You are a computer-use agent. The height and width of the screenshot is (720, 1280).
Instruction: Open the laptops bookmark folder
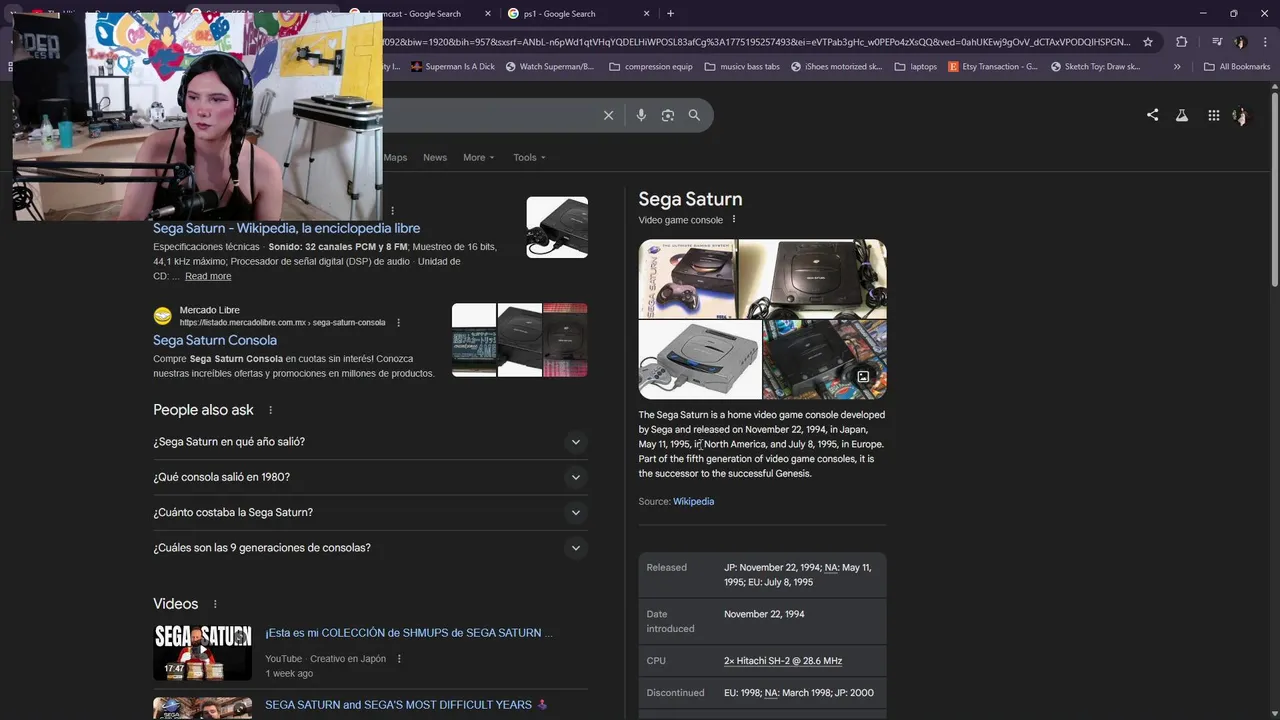[x=915, y=67]
